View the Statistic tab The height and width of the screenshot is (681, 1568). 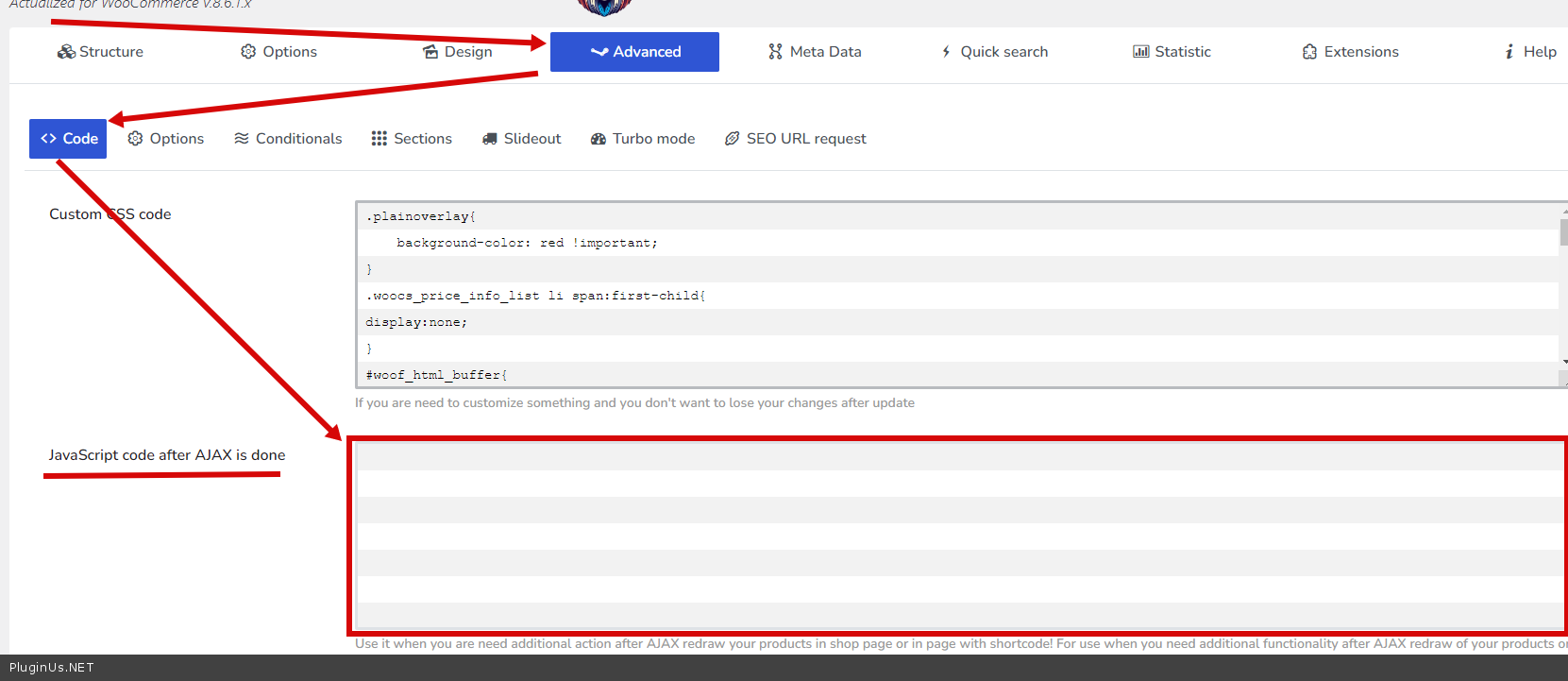tap(1172, 52)
